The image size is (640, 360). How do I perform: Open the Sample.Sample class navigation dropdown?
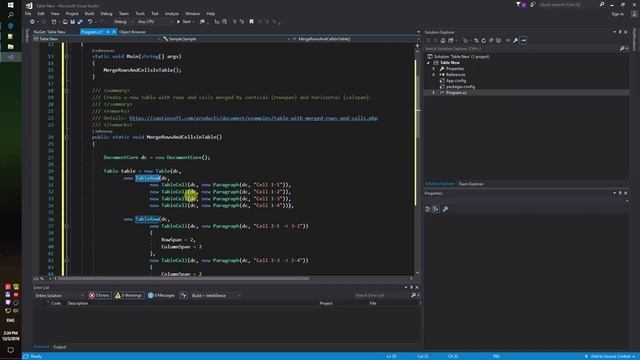click(x=226, y=39)
